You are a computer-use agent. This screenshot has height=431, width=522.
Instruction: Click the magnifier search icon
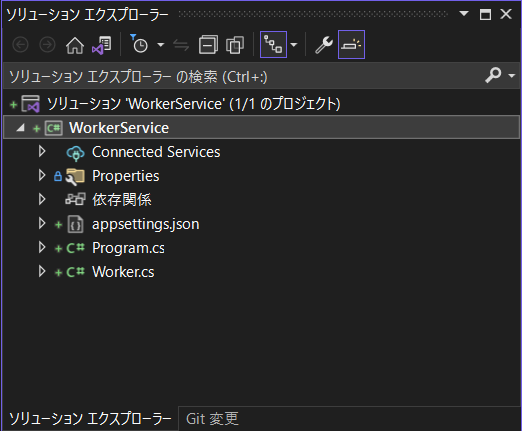click(493, 75)
